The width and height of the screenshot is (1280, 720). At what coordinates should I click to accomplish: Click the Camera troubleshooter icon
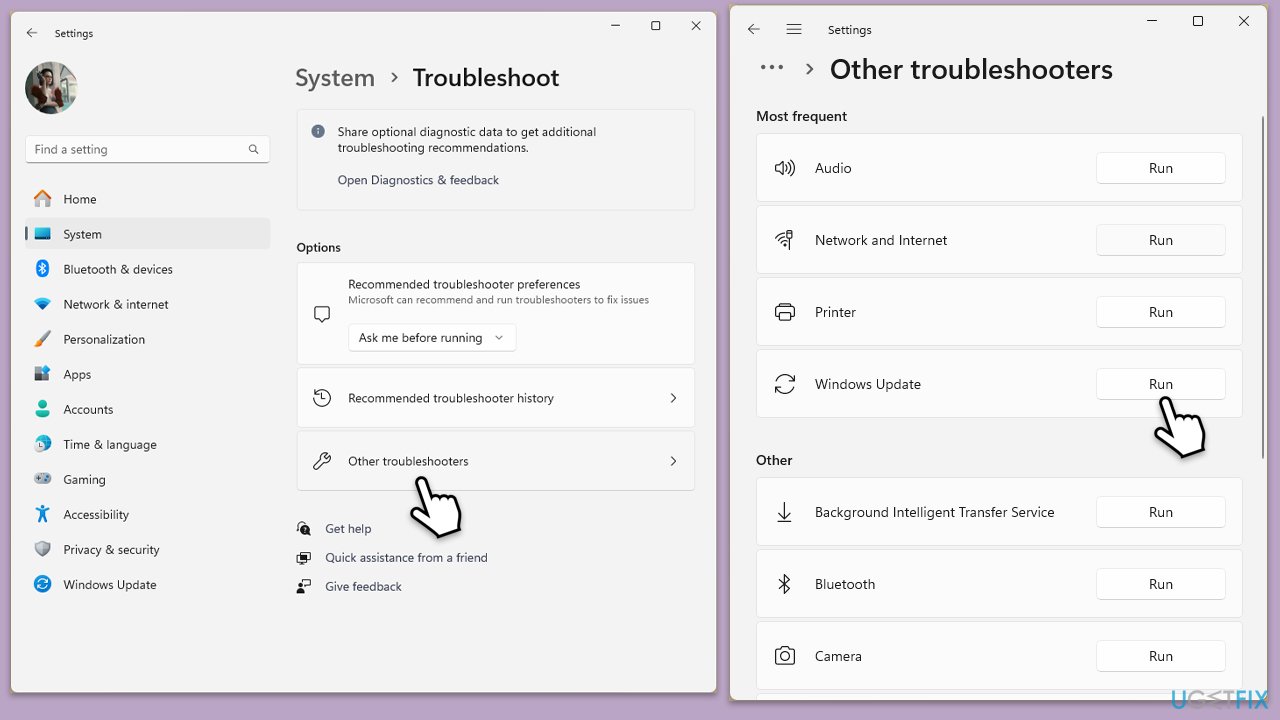[x=785, y=656]
